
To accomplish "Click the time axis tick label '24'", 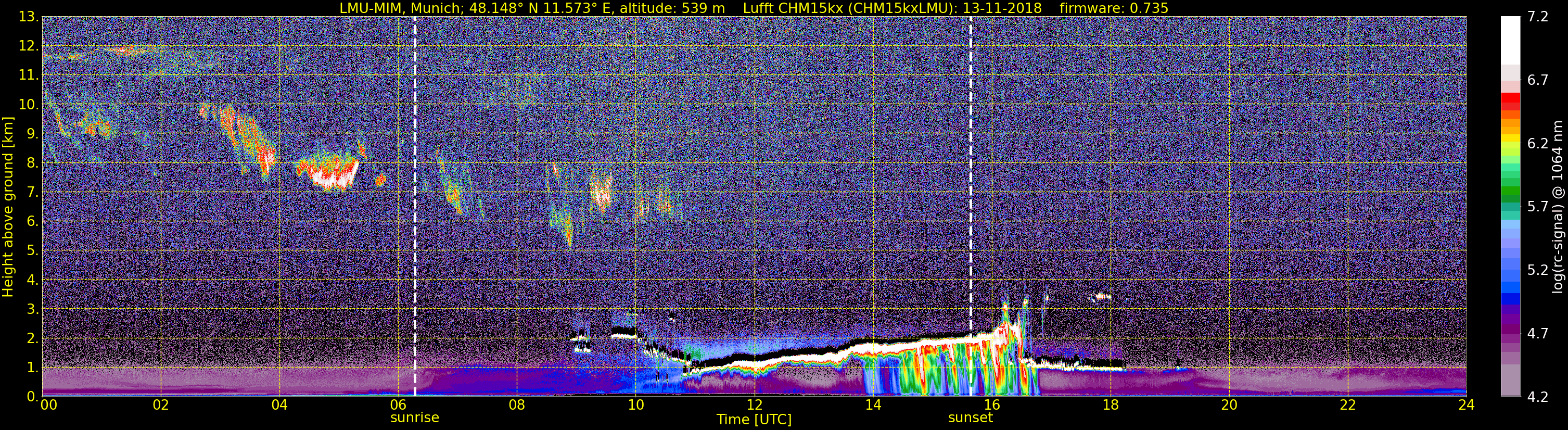I will pos(1467,405).
